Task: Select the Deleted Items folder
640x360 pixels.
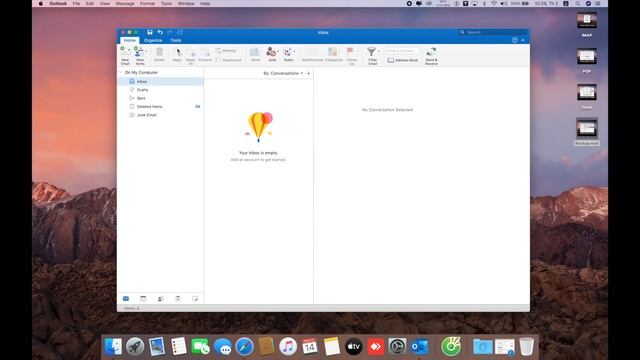Action: pyautogui.click(x=160, y=107)
